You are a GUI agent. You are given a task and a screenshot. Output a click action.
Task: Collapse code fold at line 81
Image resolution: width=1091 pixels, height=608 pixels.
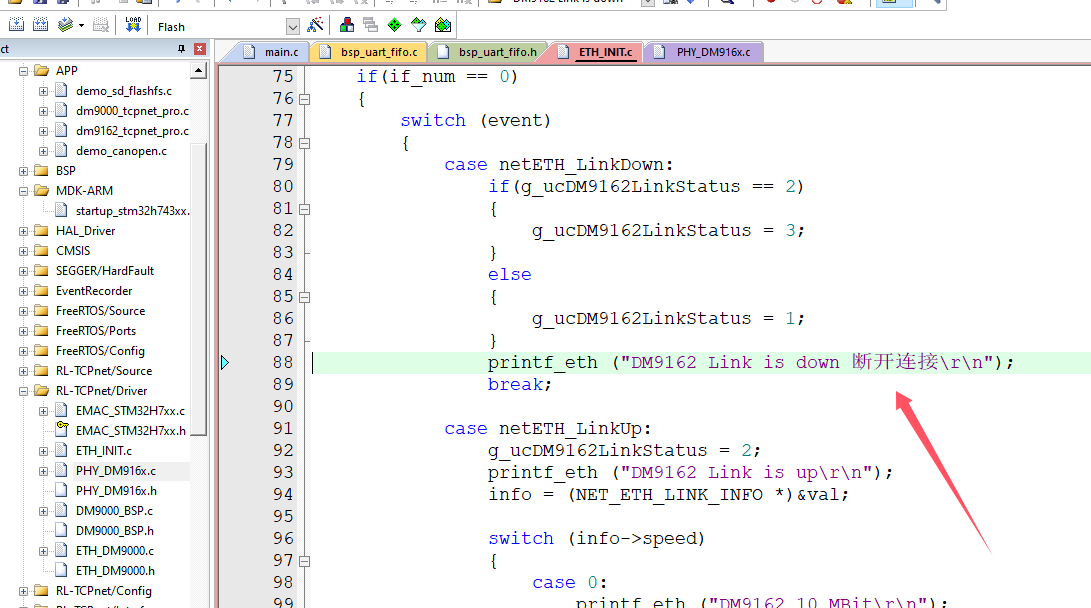[304, 209]
